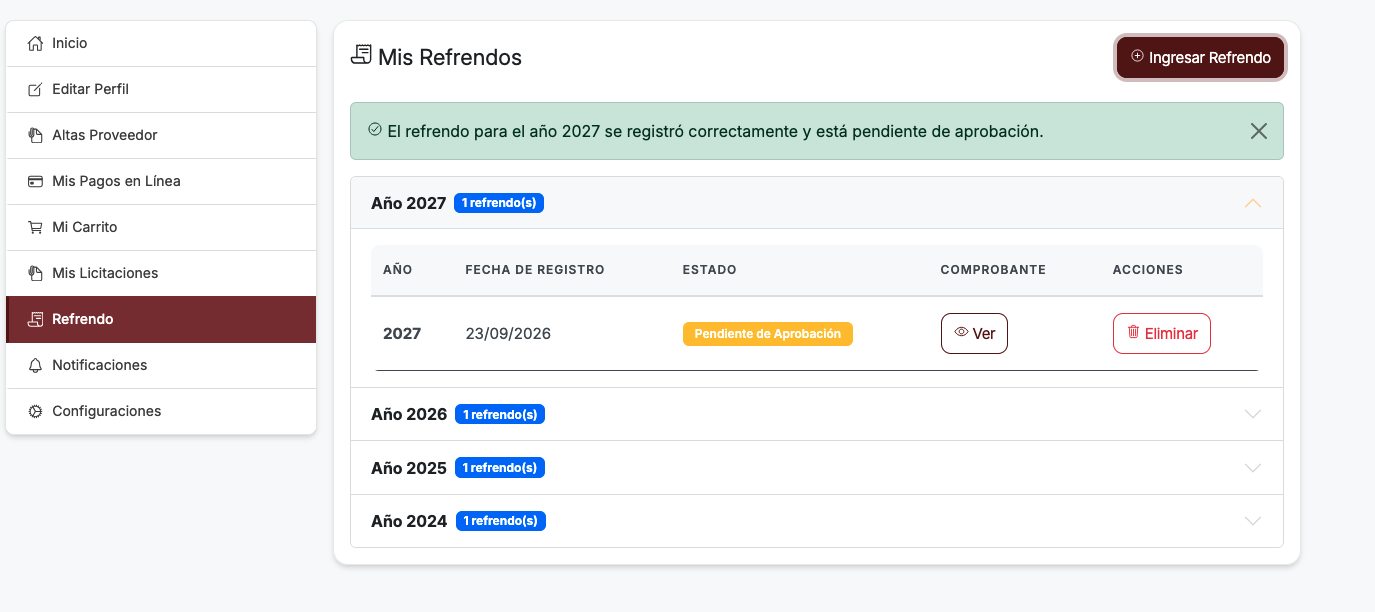Click the card icon beside Mis Pagos en Línea

[x=35, y=181]
